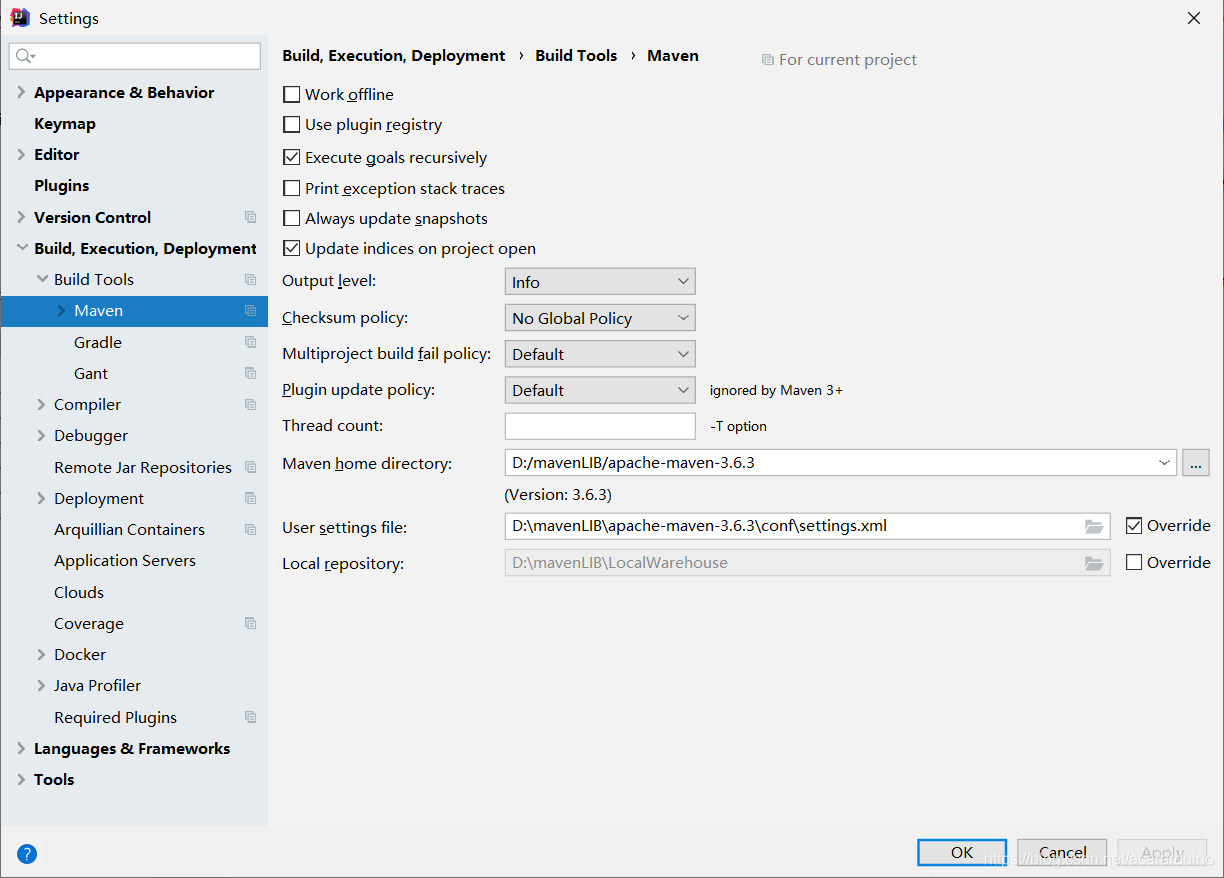Image resolution: width=1224 pixels, height=878 pixels.
Task: Click Build Tools breadcrumb
Action: 576,56
